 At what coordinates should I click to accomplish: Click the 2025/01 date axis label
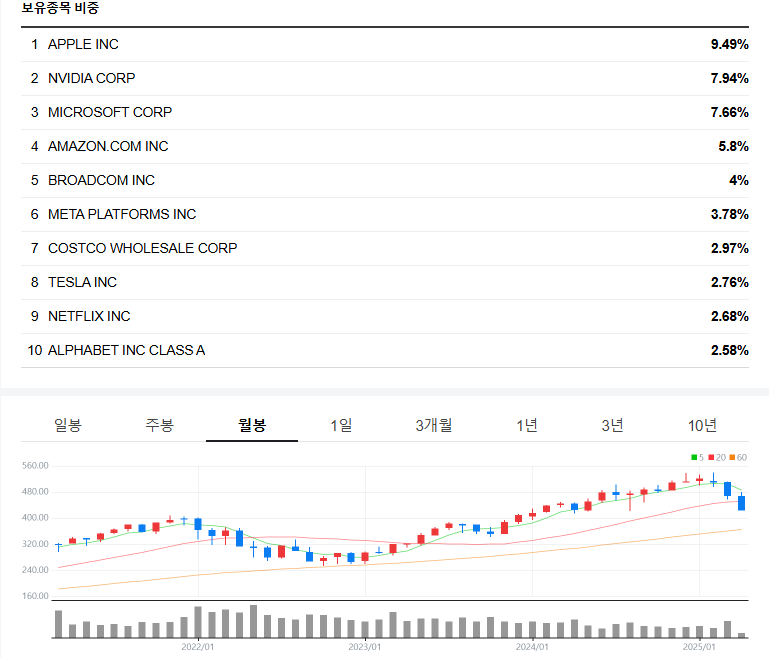[699, 647]
